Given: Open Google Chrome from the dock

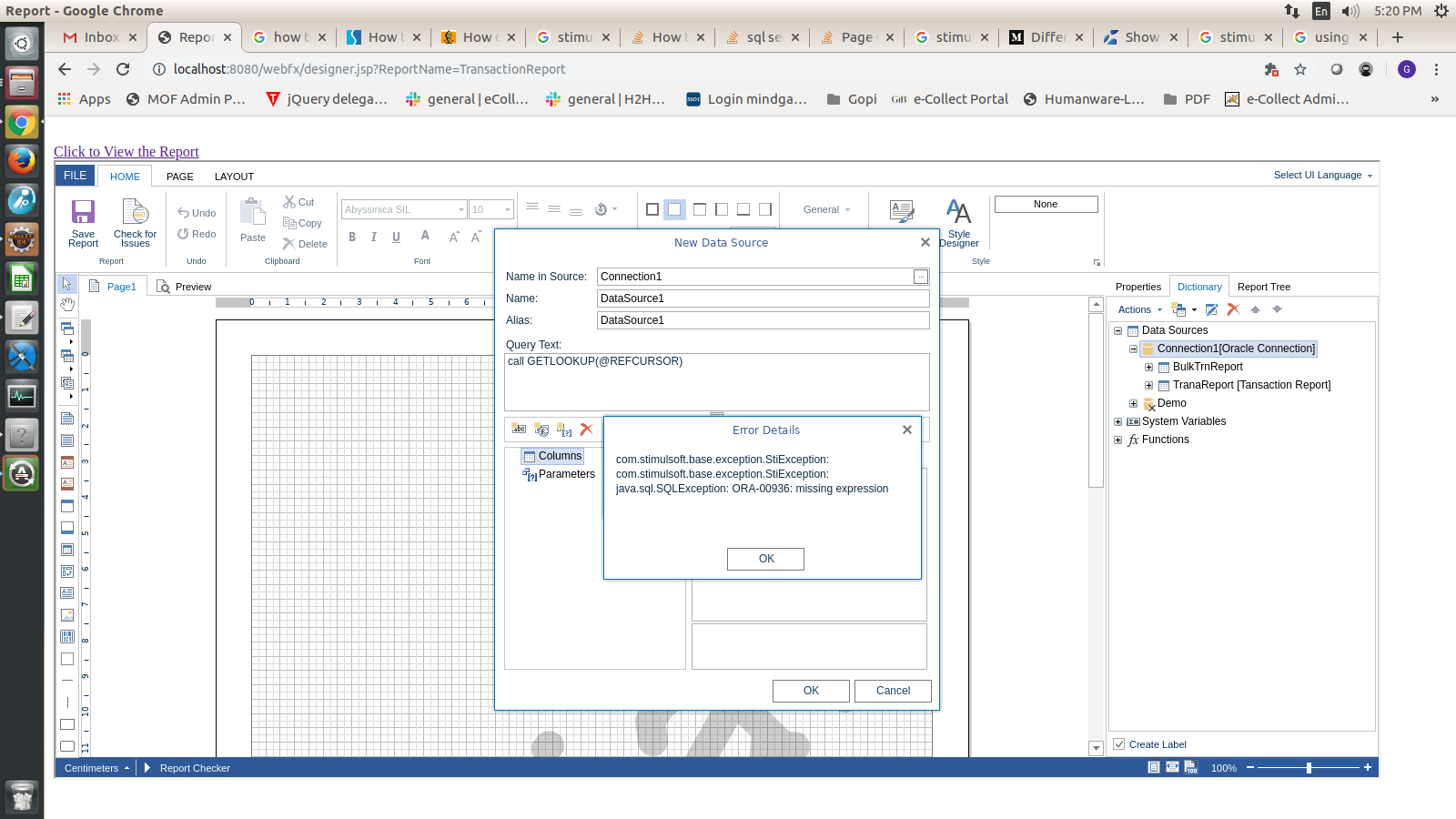Looking at the screenshot, I should point(22,122).
